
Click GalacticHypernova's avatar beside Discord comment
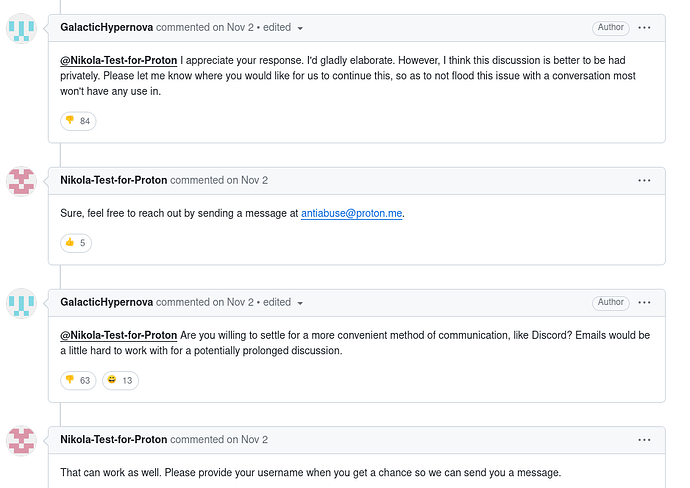point(22,303)
